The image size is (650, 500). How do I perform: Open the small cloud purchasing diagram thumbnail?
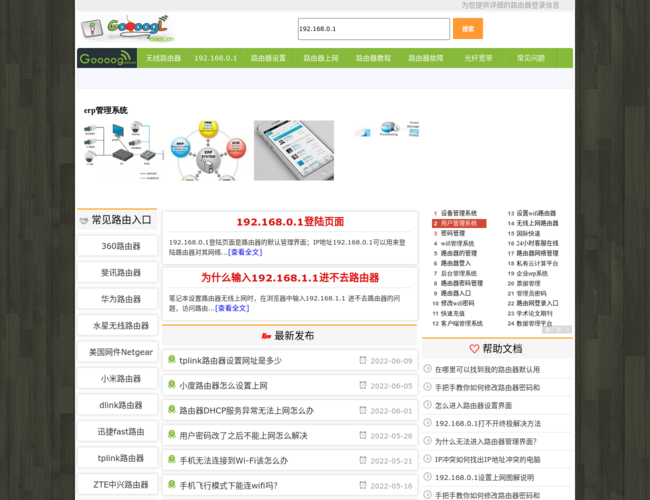(x=388, y=129)
